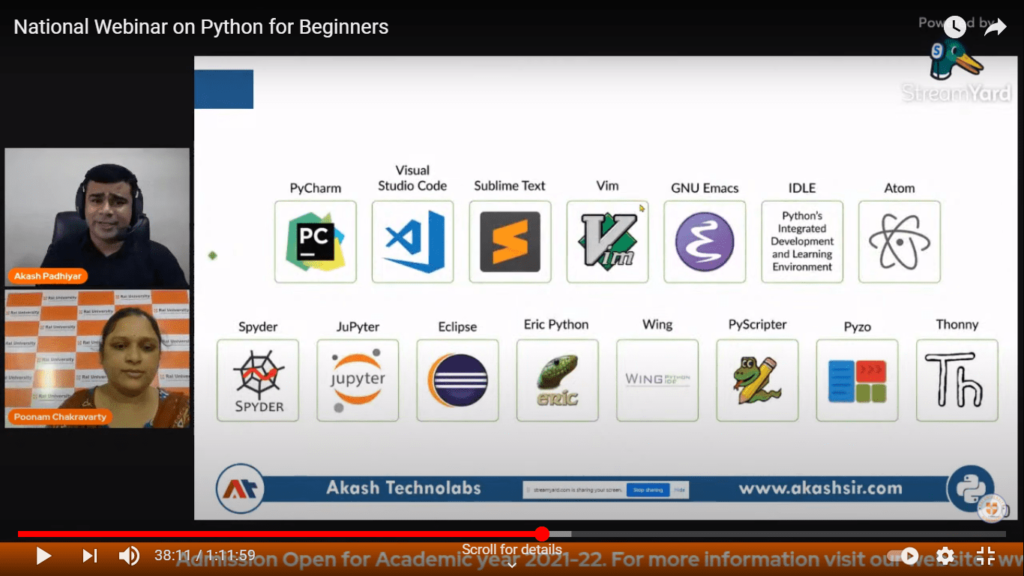Click the Visual Studio Code logo tile
This screenshot has height=576, width=1024.
[413, 242]
